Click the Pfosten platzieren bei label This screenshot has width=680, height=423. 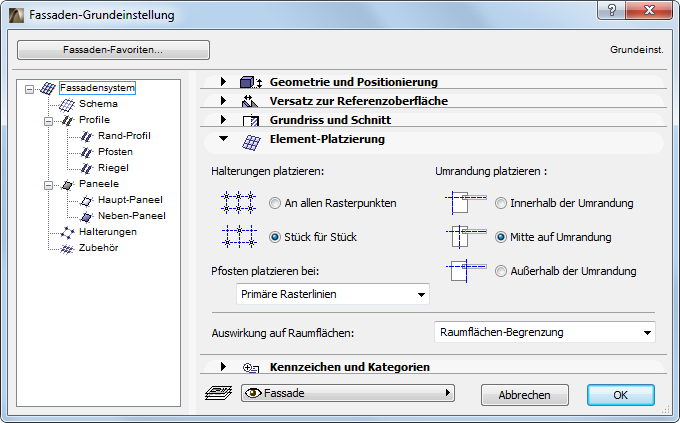click(265, 272)
